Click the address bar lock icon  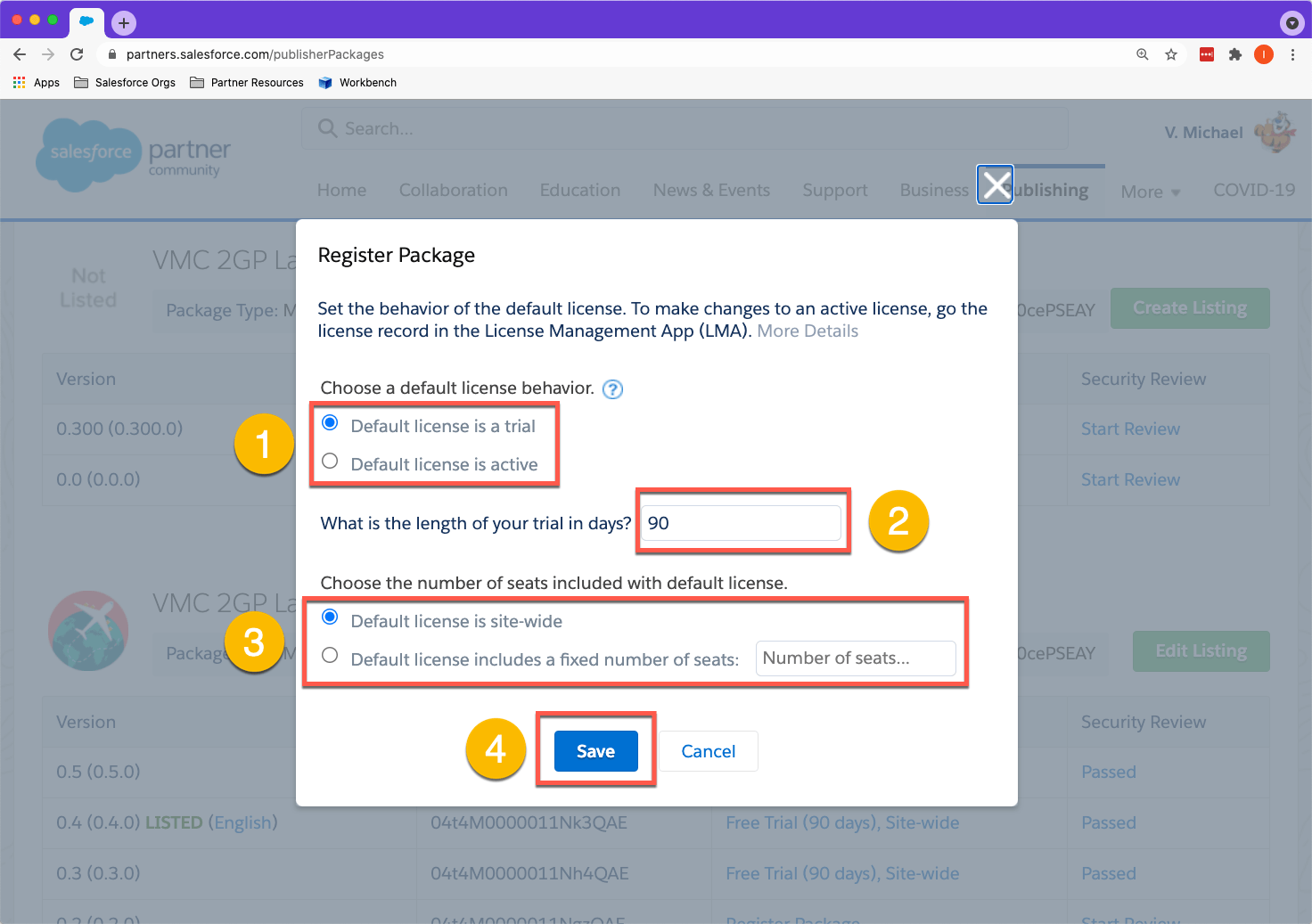pyautogui.click(x=112, y=54)
